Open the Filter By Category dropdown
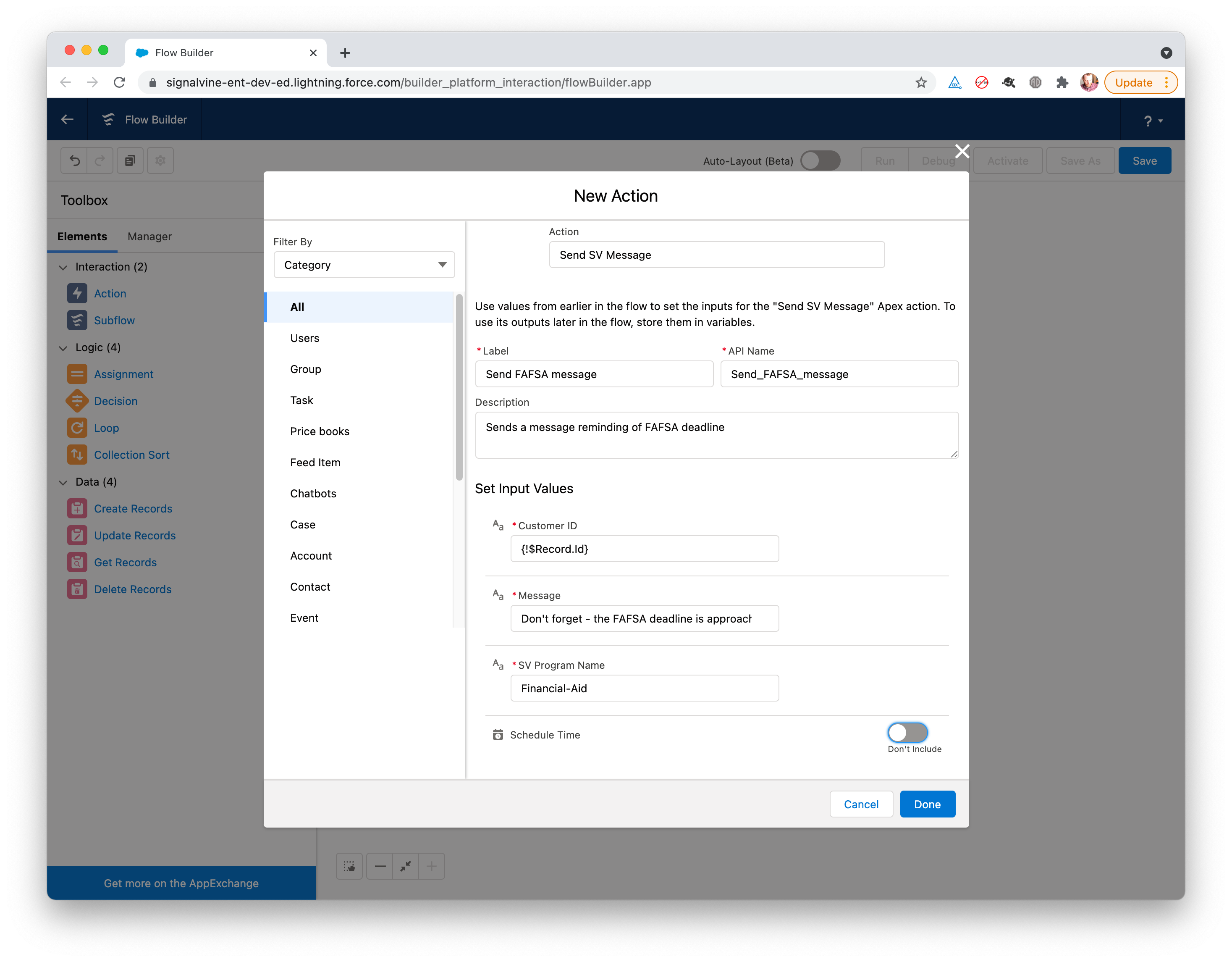This screenshot has width=1232, height=962. 364,265
